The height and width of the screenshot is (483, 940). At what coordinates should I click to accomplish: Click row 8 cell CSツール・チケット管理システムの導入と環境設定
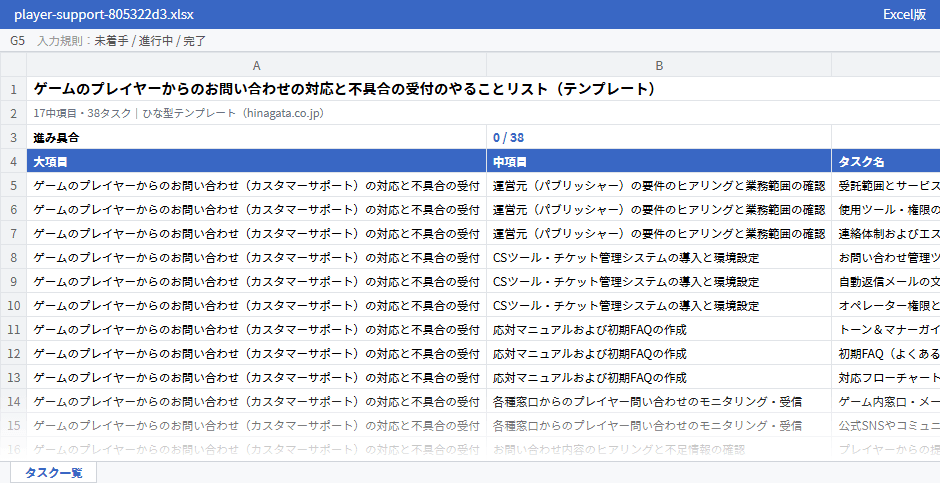659,257
